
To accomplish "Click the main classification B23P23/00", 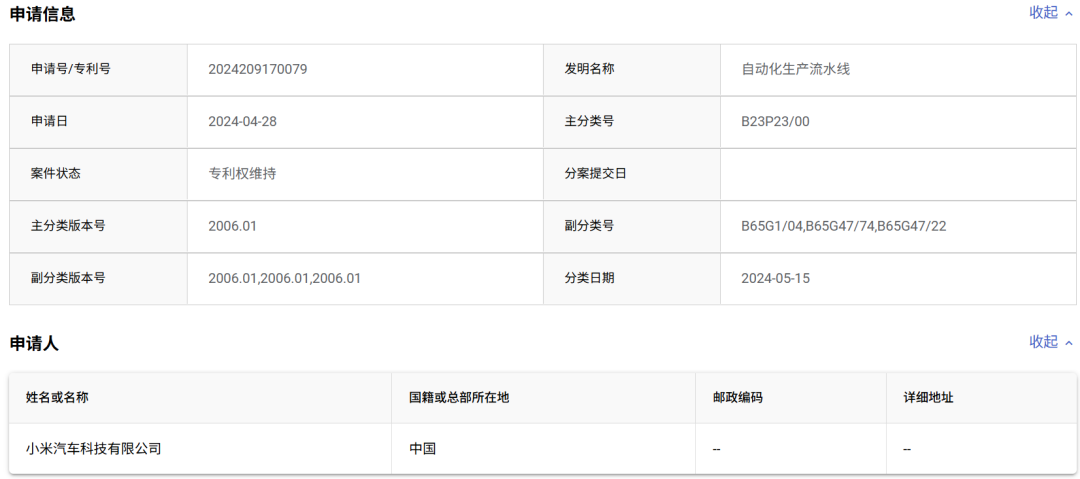I will click(x=775, y=121).
